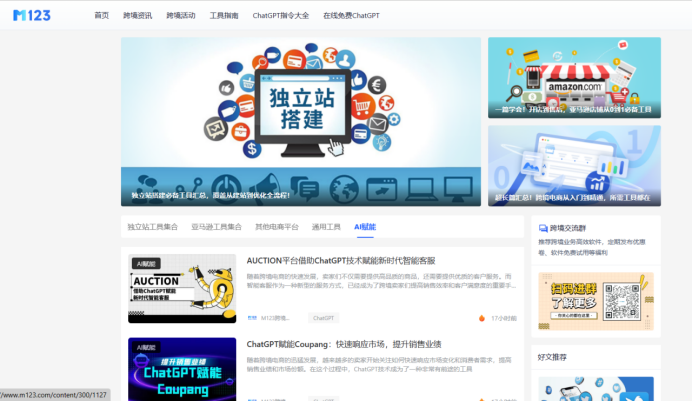Click the M123跨境 author name on AUCTION article
Viewport: 693px width, 402px height.
point(275,318)
